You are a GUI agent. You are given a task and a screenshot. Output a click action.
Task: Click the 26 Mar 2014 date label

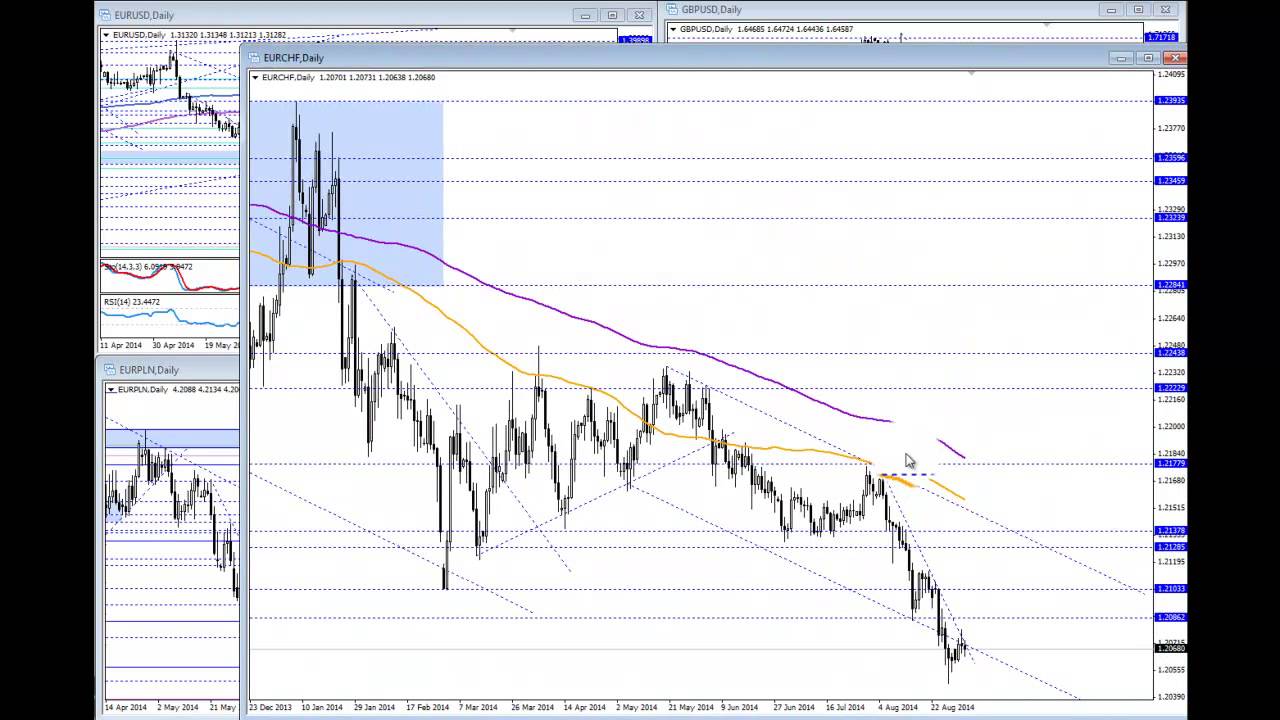532,707
